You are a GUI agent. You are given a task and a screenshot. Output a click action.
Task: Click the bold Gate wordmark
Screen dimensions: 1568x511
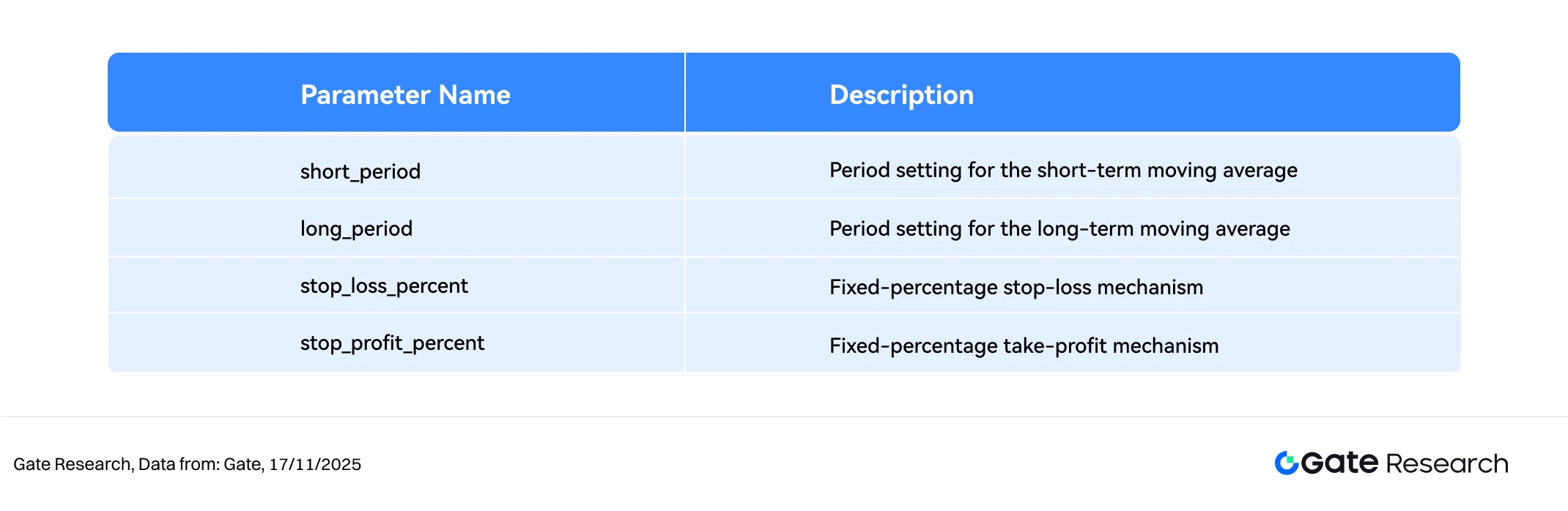[1339, 463]
